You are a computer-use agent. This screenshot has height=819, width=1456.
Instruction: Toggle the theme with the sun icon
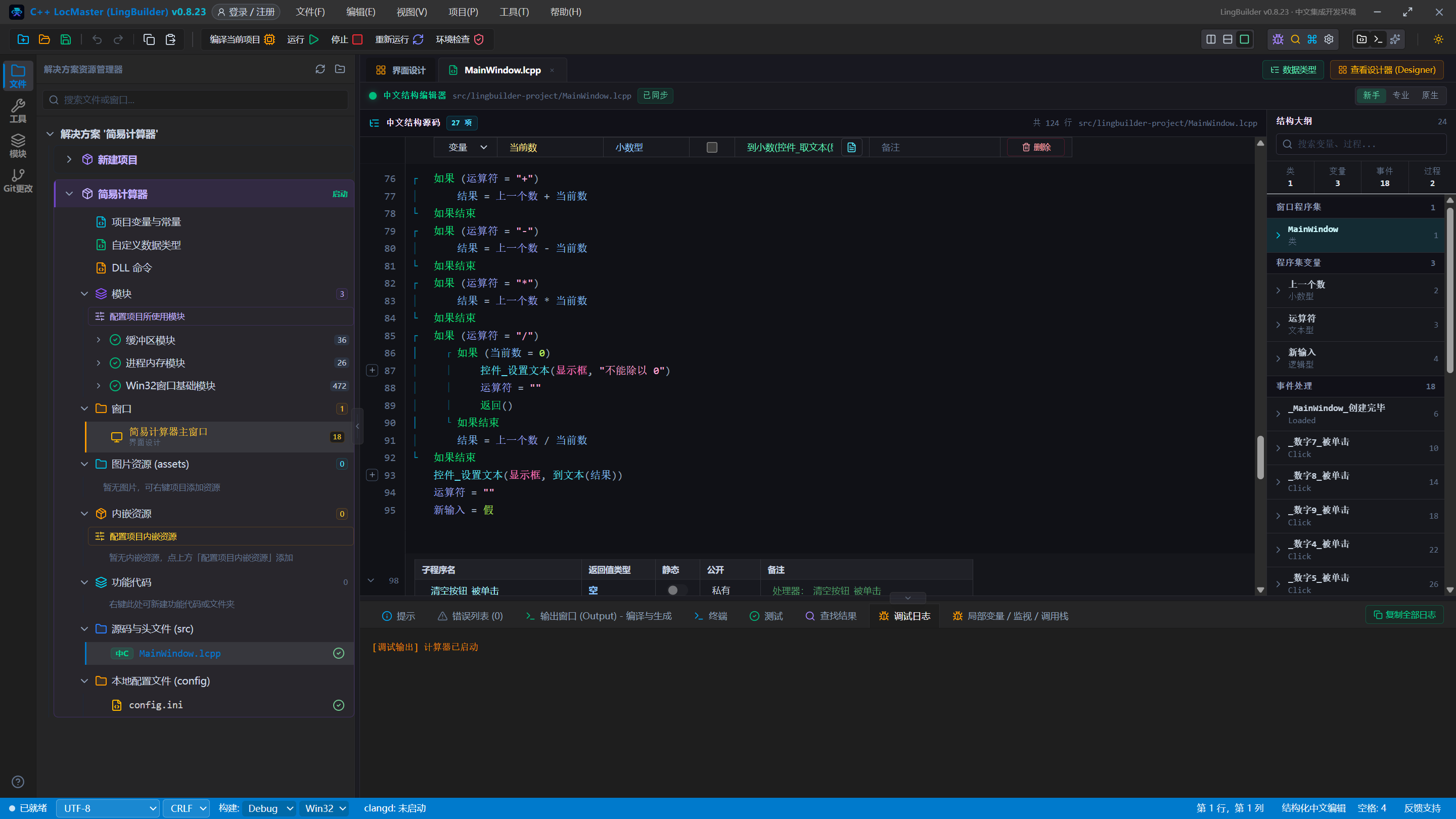coord(1438,39)
